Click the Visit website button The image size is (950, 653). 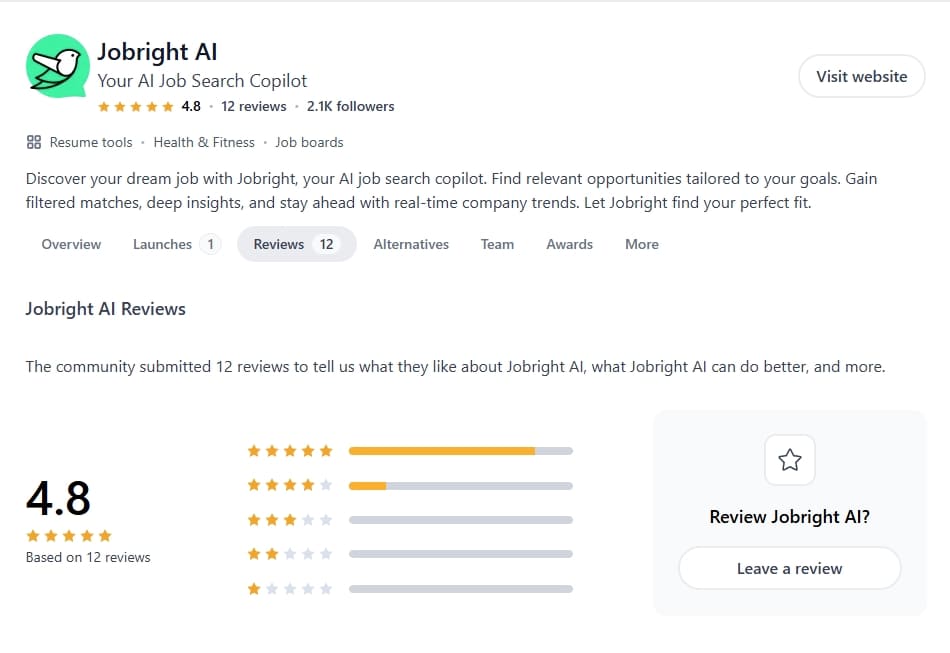[861, 76]
